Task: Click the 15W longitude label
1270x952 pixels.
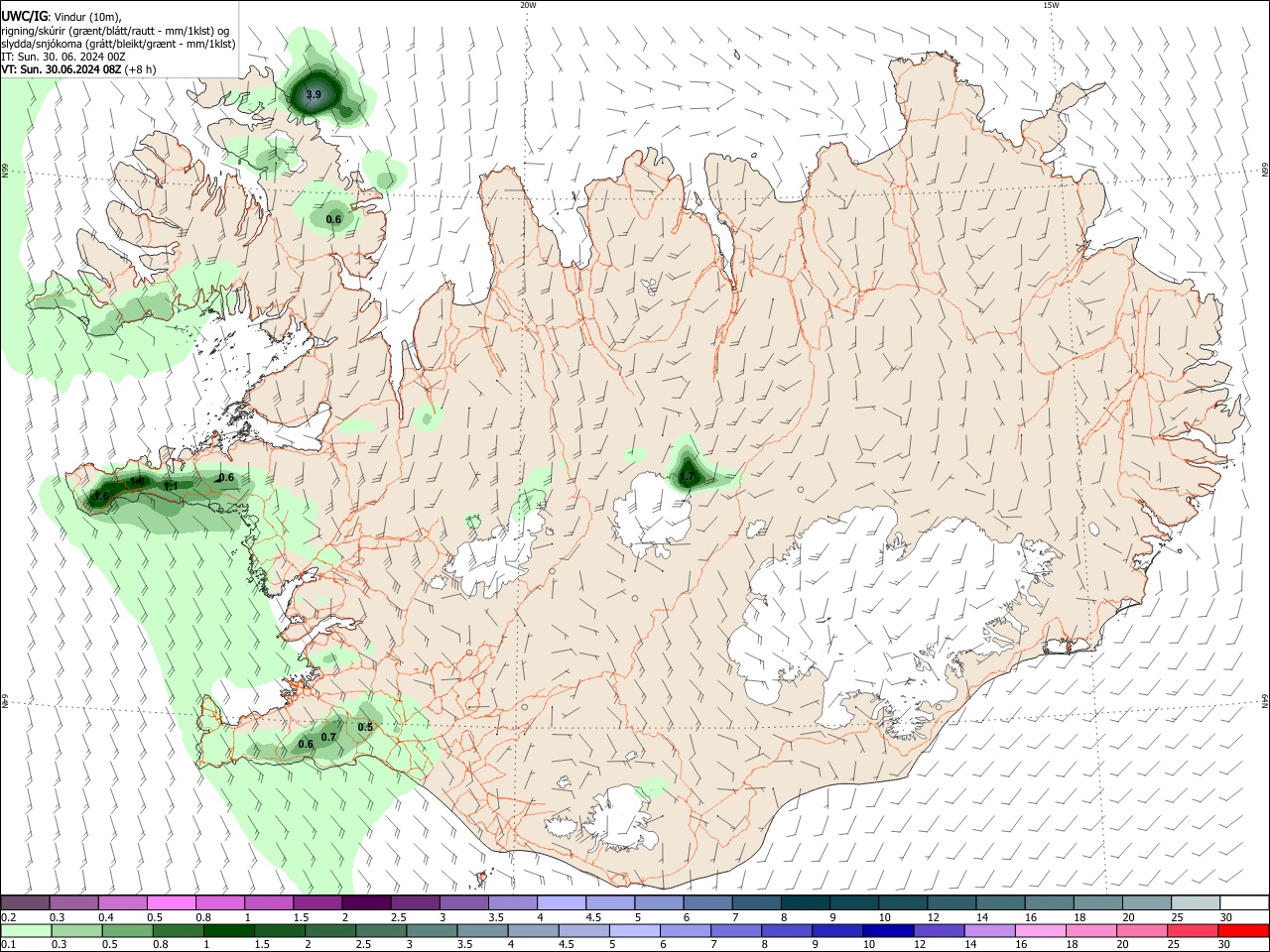Action: tap(1051, 5)
